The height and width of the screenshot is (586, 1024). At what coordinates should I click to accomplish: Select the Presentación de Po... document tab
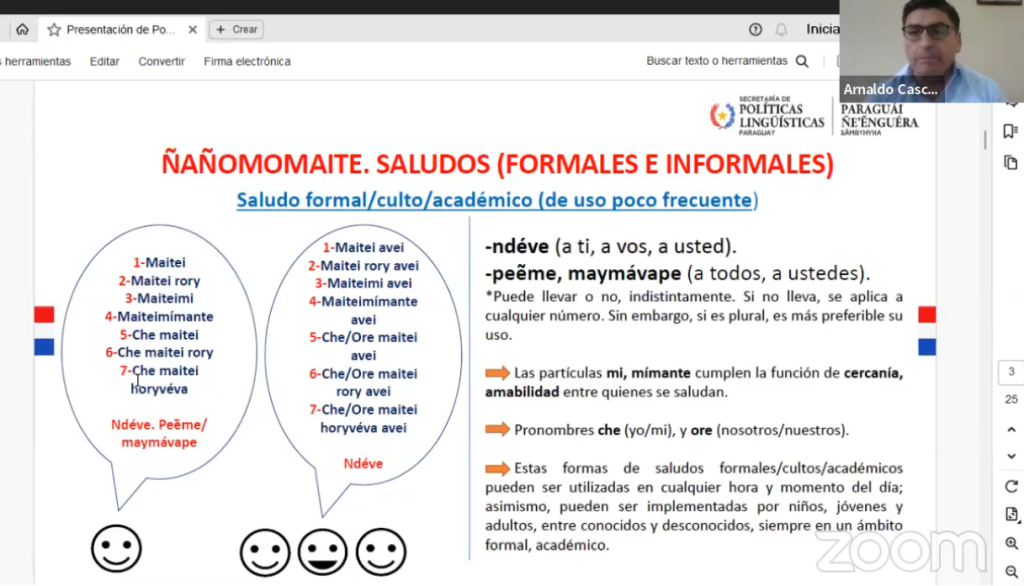click(x=121, y=29)
